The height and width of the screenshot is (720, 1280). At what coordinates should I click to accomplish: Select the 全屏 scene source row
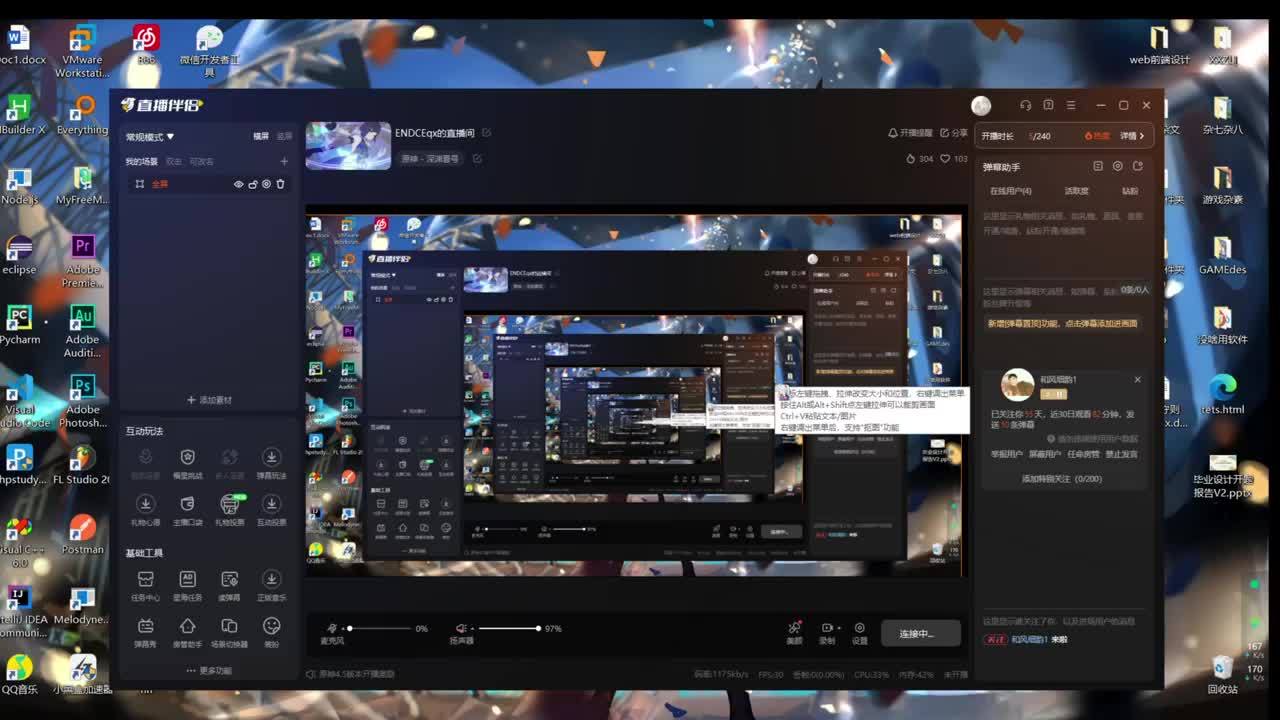point(210,184)
